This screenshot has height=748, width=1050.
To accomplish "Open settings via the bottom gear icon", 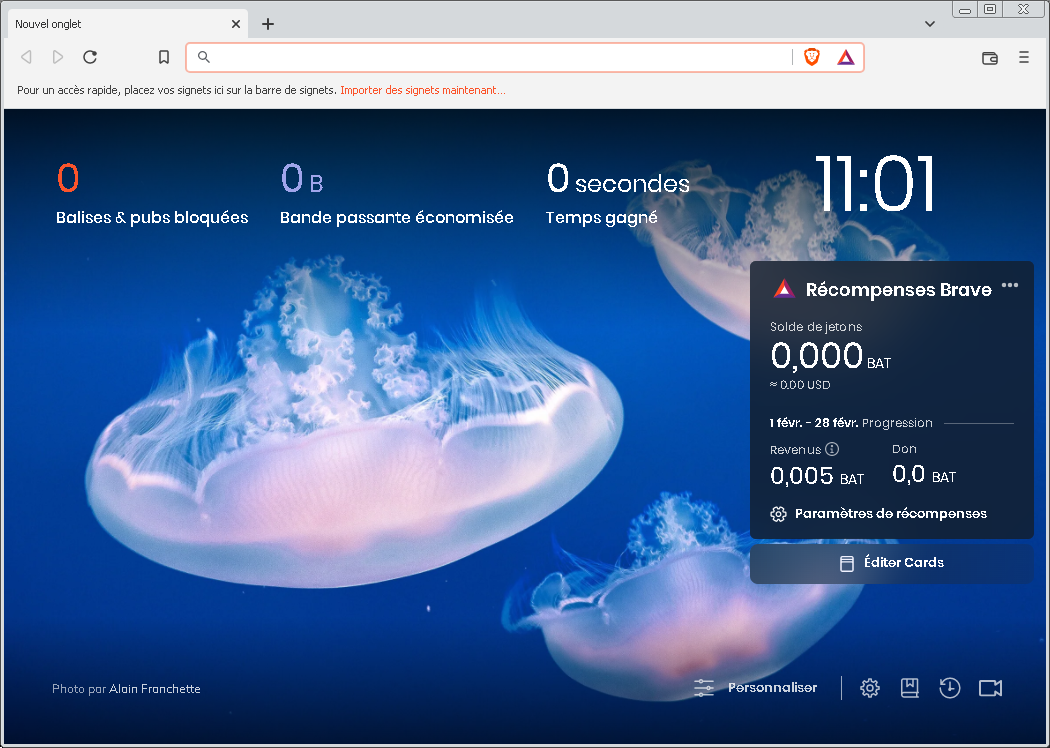I will [870, 688].
